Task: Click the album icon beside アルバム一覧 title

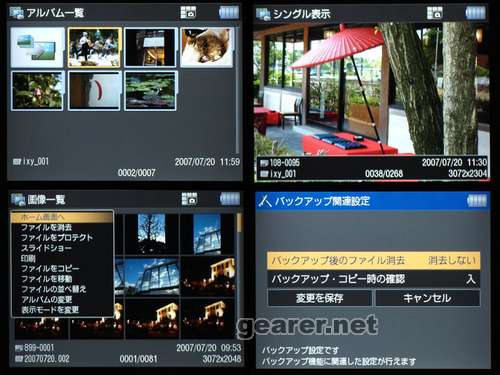Action: point(17,13)
